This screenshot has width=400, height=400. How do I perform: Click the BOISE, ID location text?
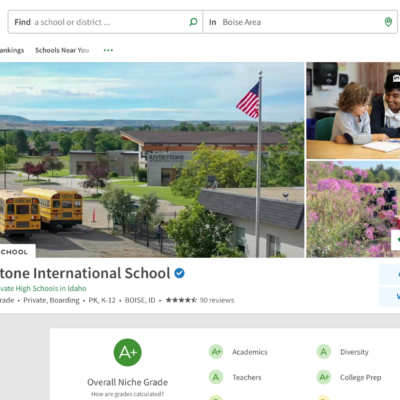tap(140, 300)
